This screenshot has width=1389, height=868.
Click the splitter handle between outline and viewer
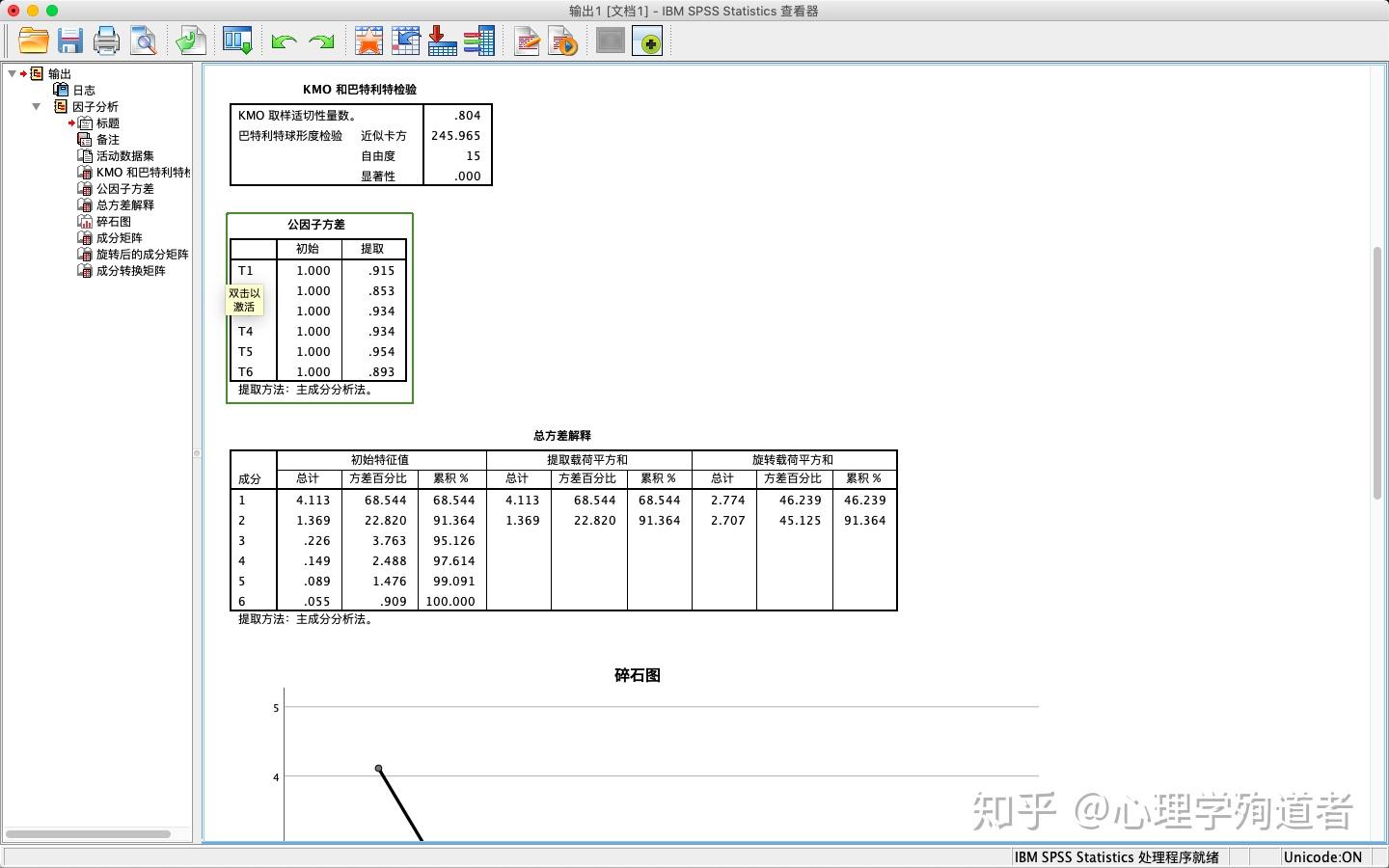[197, 452]
